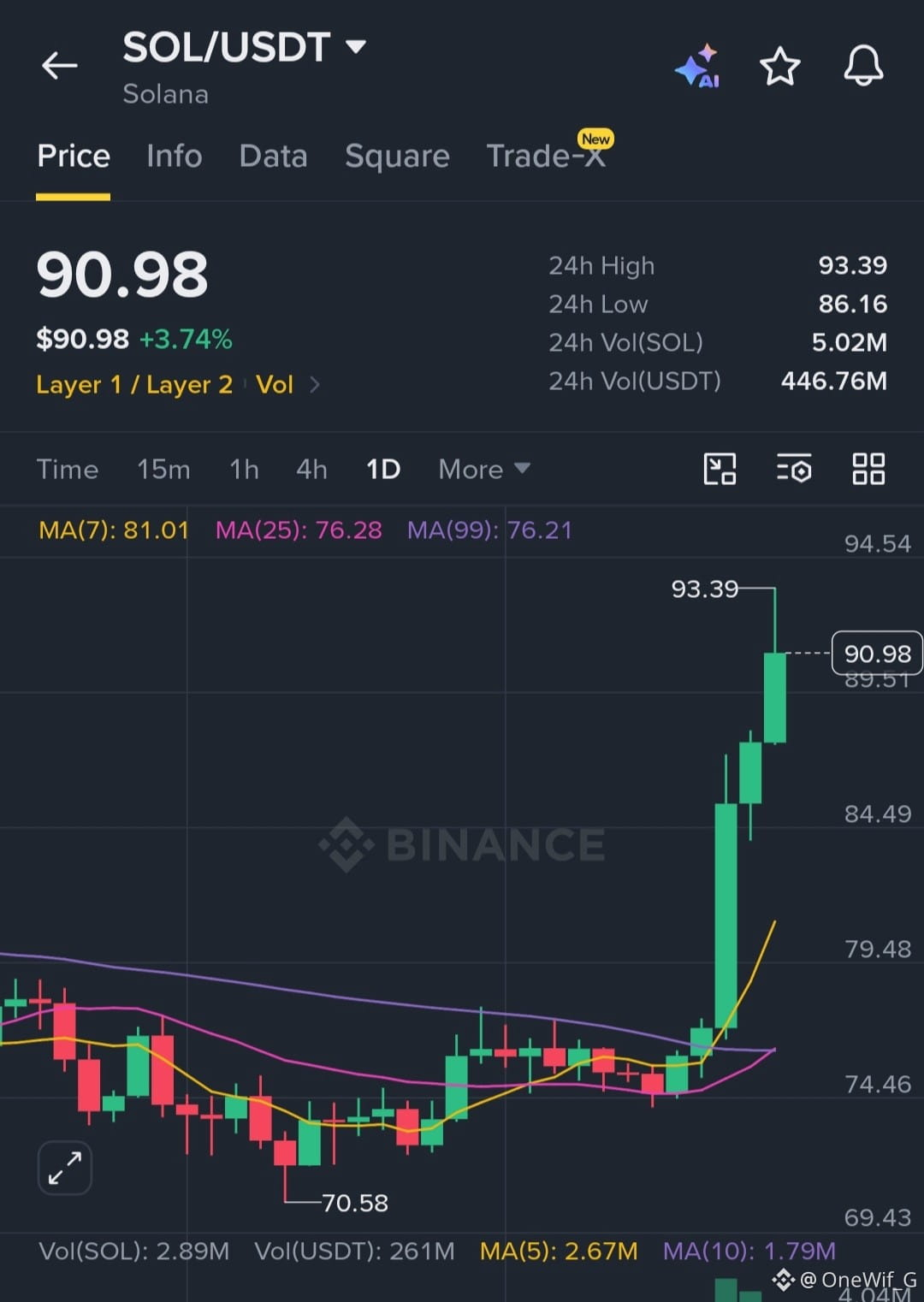Open the SOL/USDT pair selector dropdown
924x1302 pixels.
(x=245, y=47)
